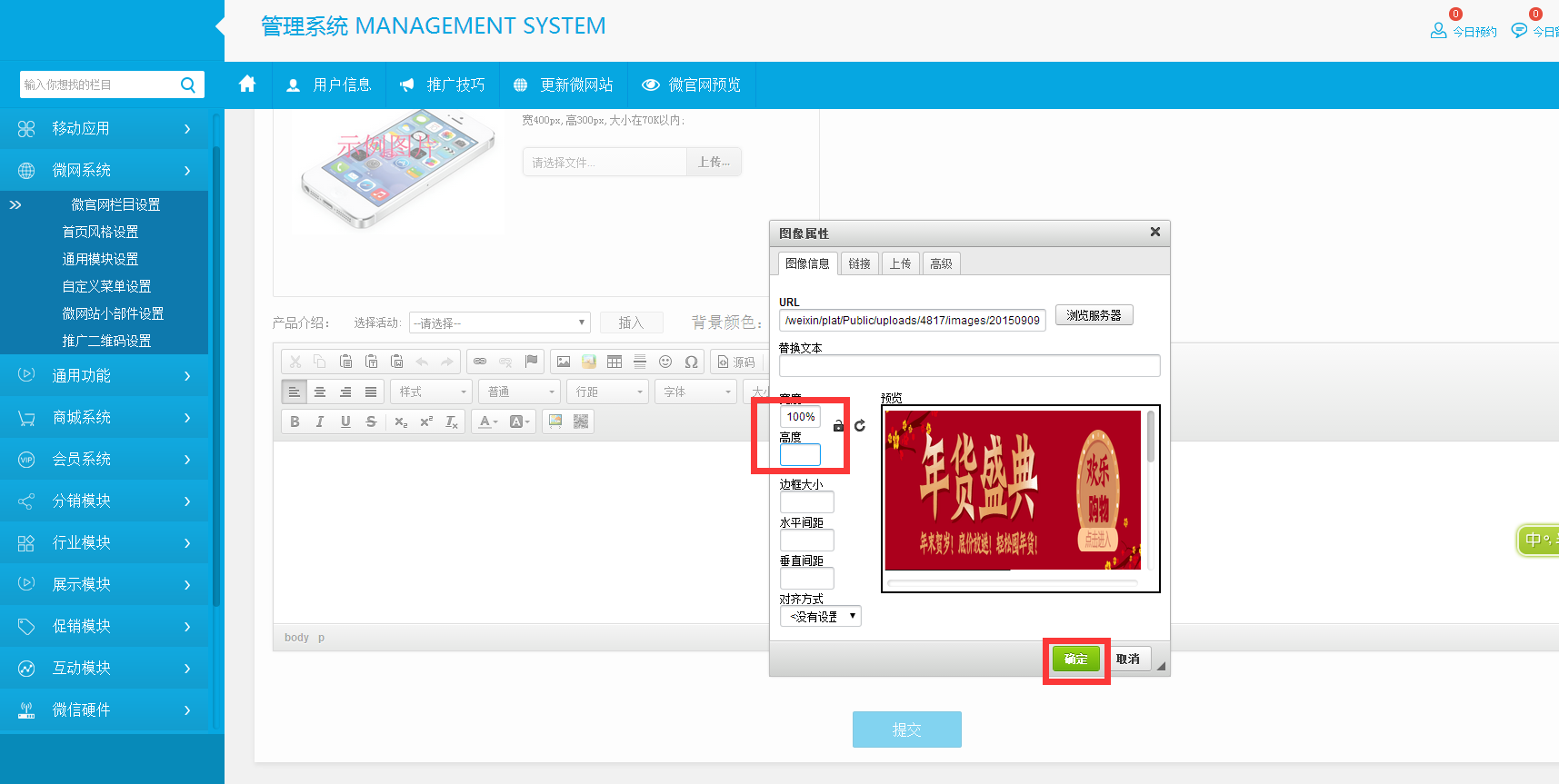Toggle the 源码 source code view
Viewport: 1559px width, 784px height.
click(x=736, y=362)
